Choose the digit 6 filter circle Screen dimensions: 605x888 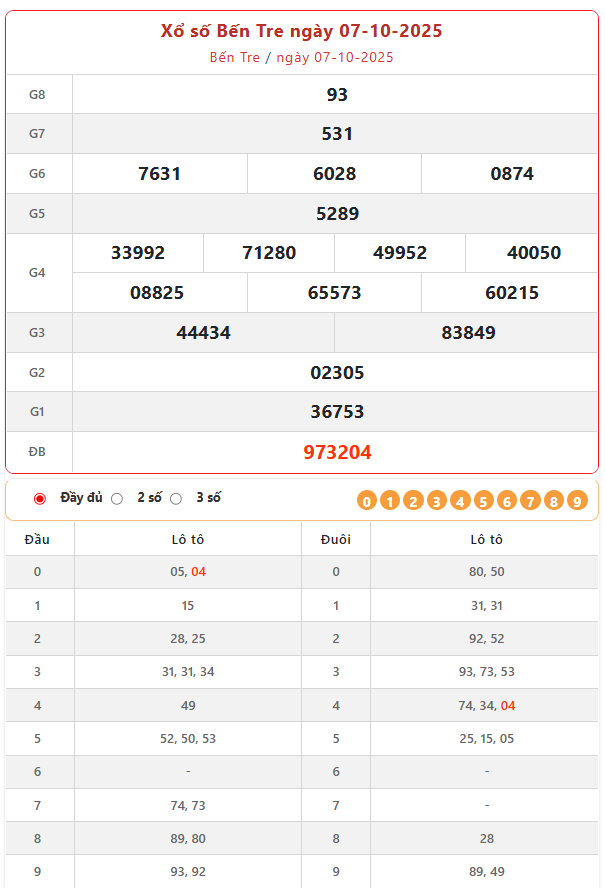pyautogui.click(x=507, y=501)
